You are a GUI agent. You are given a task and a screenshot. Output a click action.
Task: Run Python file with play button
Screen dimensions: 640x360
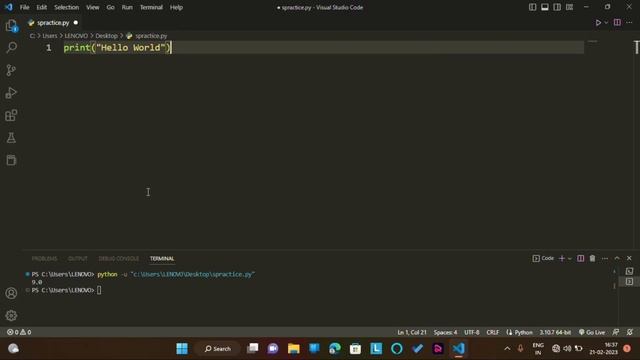[598, 23]
